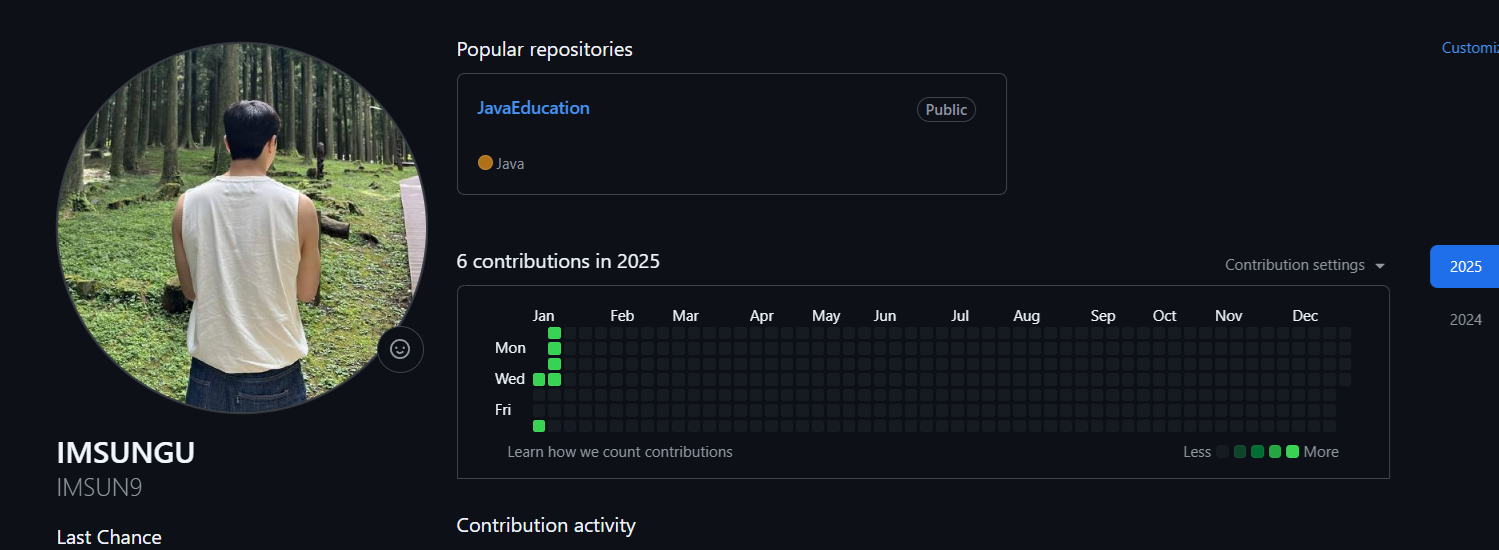Open the JavaEducation repository link
Screen dimensions: 1499x550
(533, 108)
